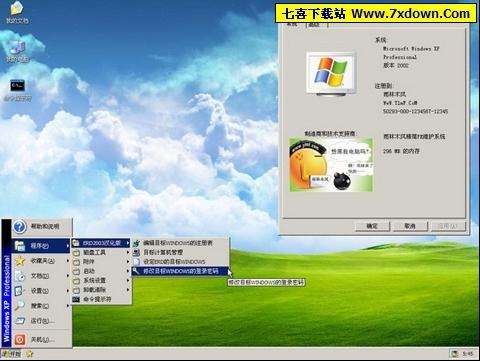Open the 运行 Run dialog icon
The image size is (480, 361).
click(20, 321)
